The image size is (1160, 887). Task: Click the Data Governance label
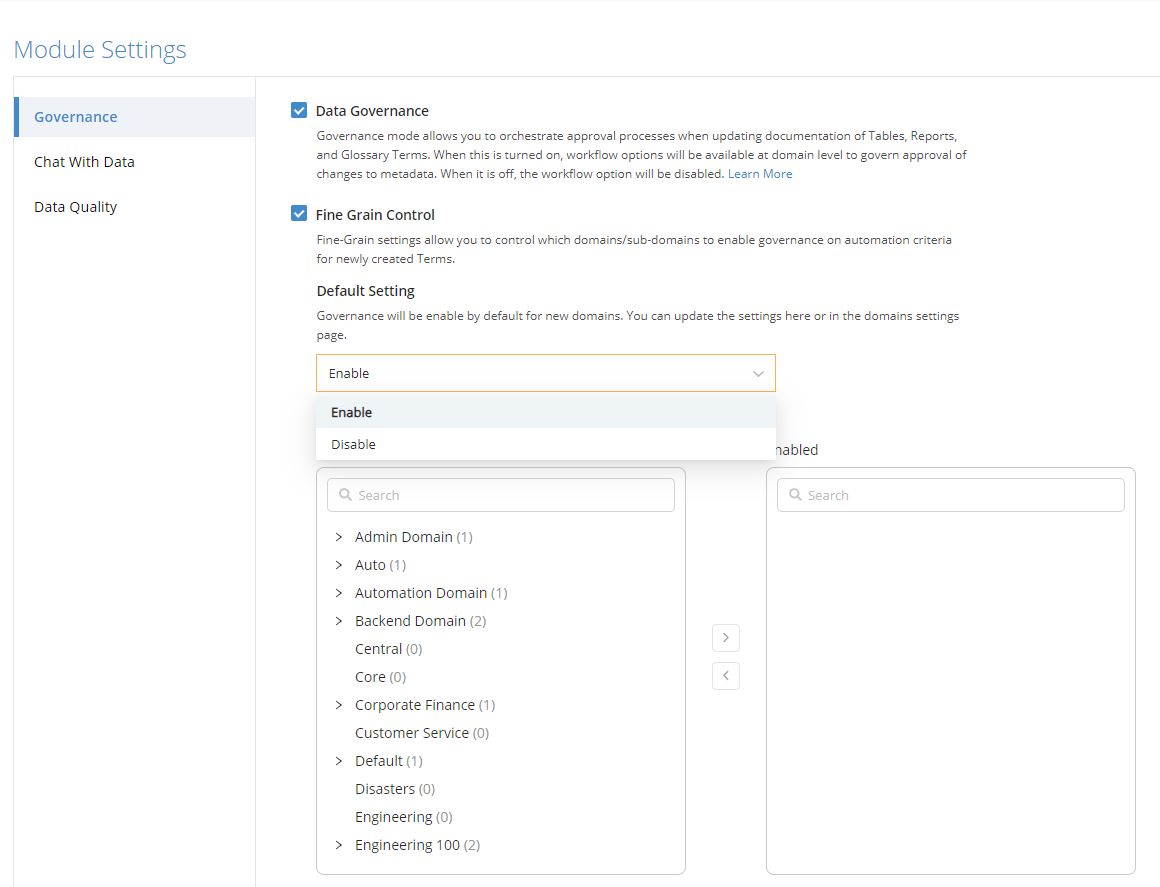click(x=372, y=111)
